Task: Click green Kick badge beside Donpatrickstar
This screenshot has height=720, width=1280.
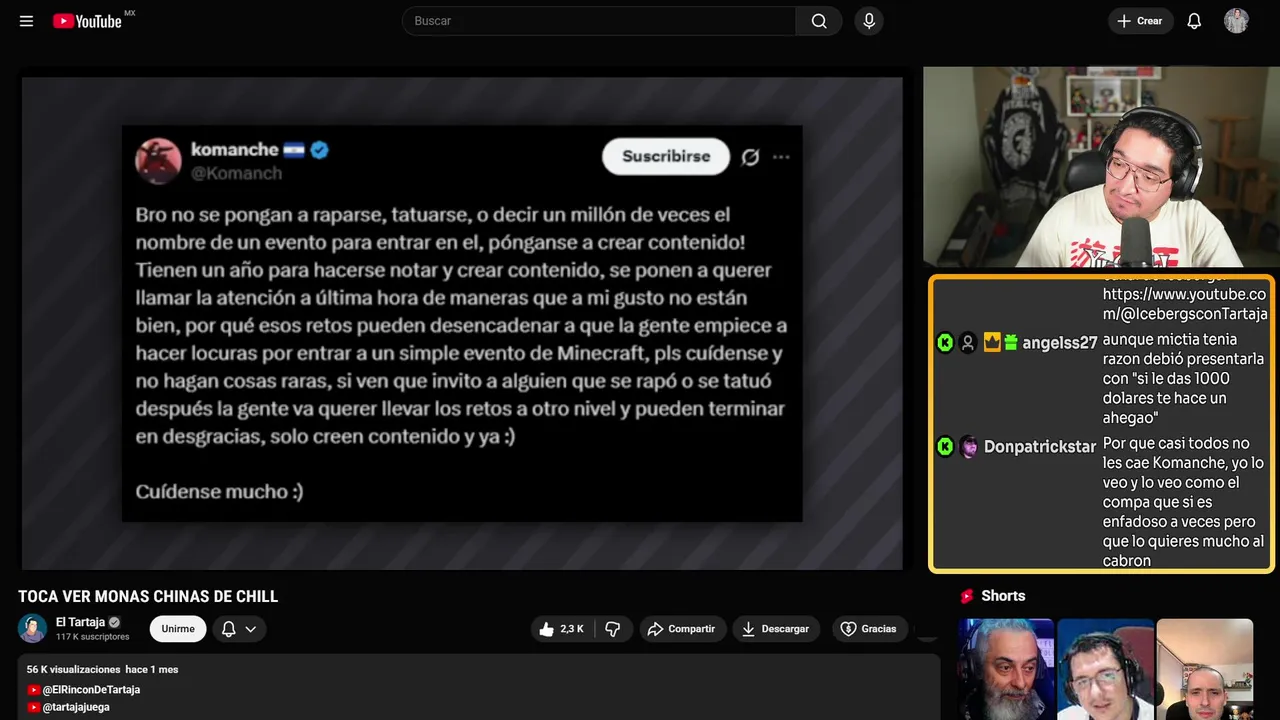Action: pos(945,447)
